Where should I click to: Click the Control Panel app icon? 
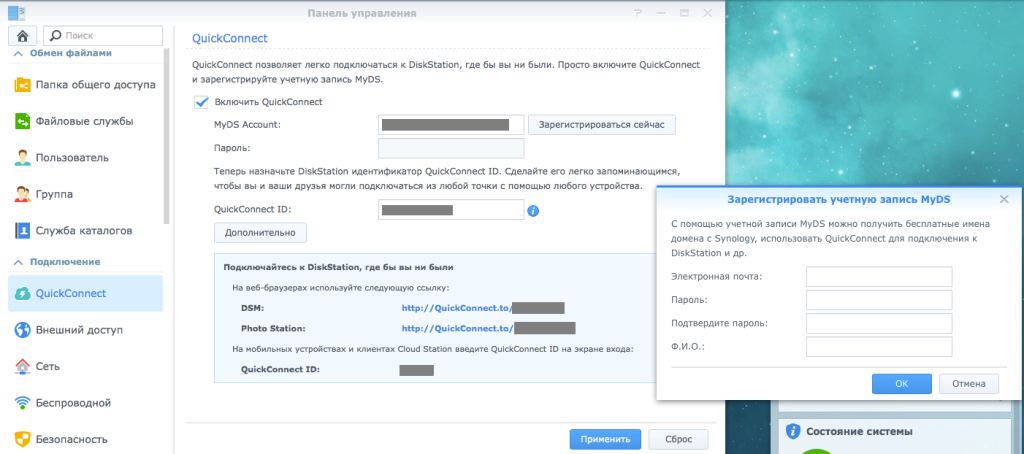click(16, 13)
